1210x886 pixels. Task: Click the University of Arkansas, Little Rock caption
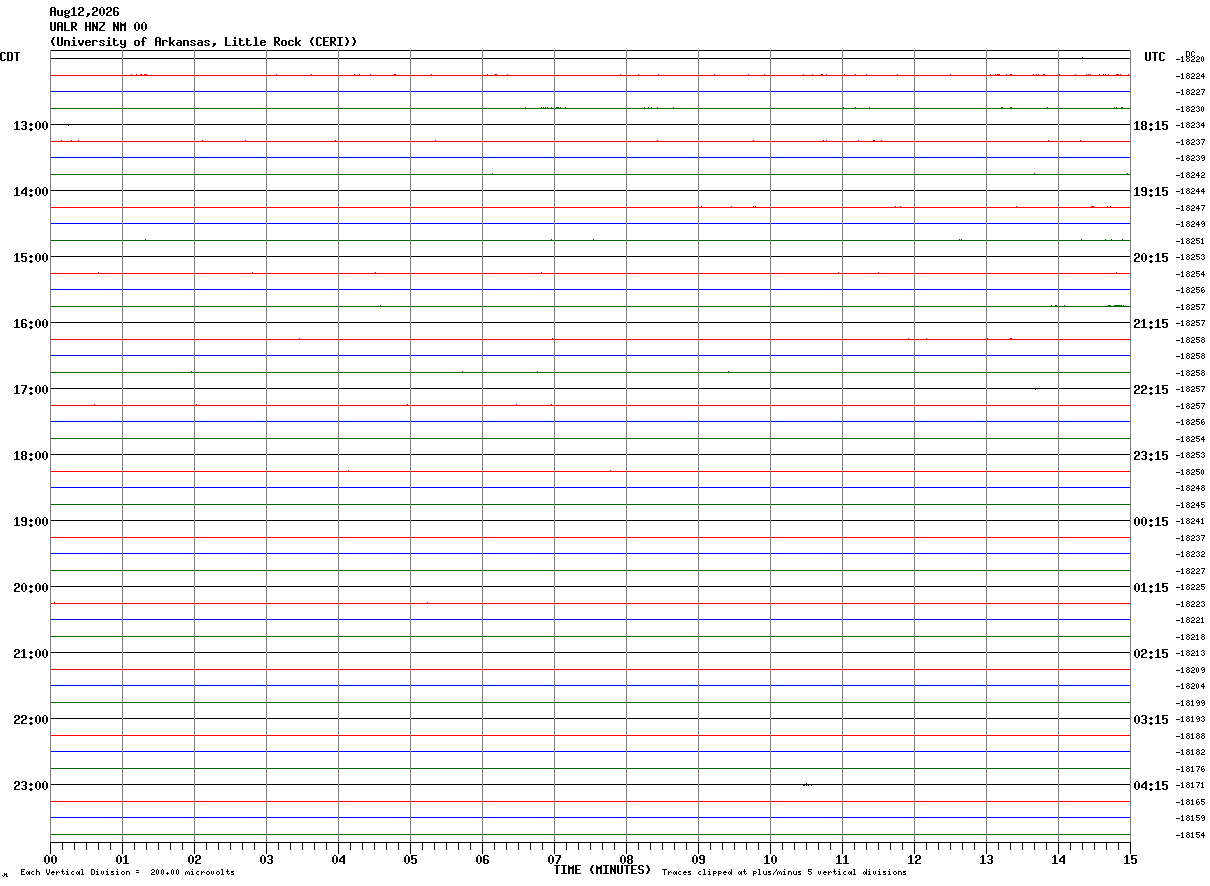pyautogui.click(x=203, y=42)
